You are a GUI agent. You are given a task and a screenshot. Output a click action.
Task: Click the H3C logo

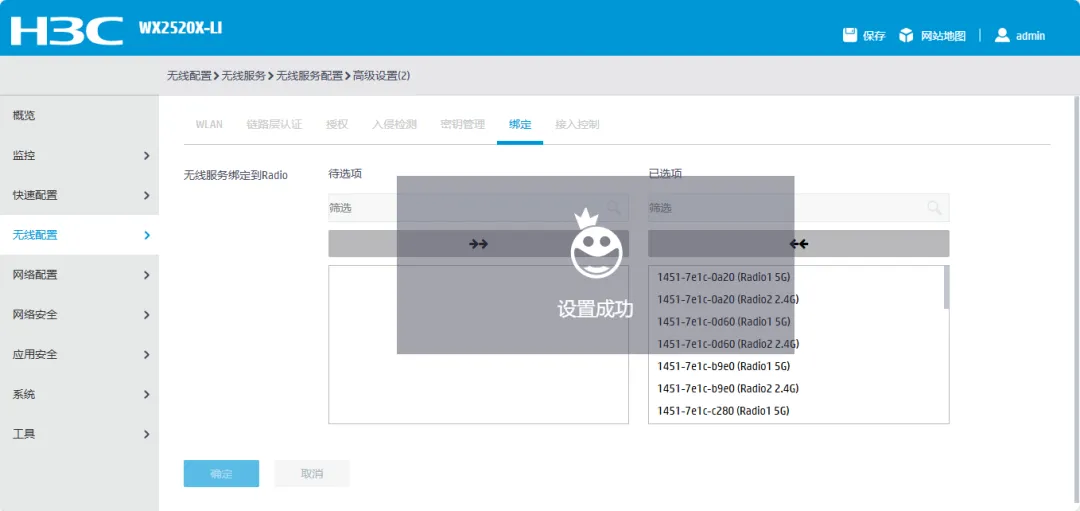(x=67, y=32)
